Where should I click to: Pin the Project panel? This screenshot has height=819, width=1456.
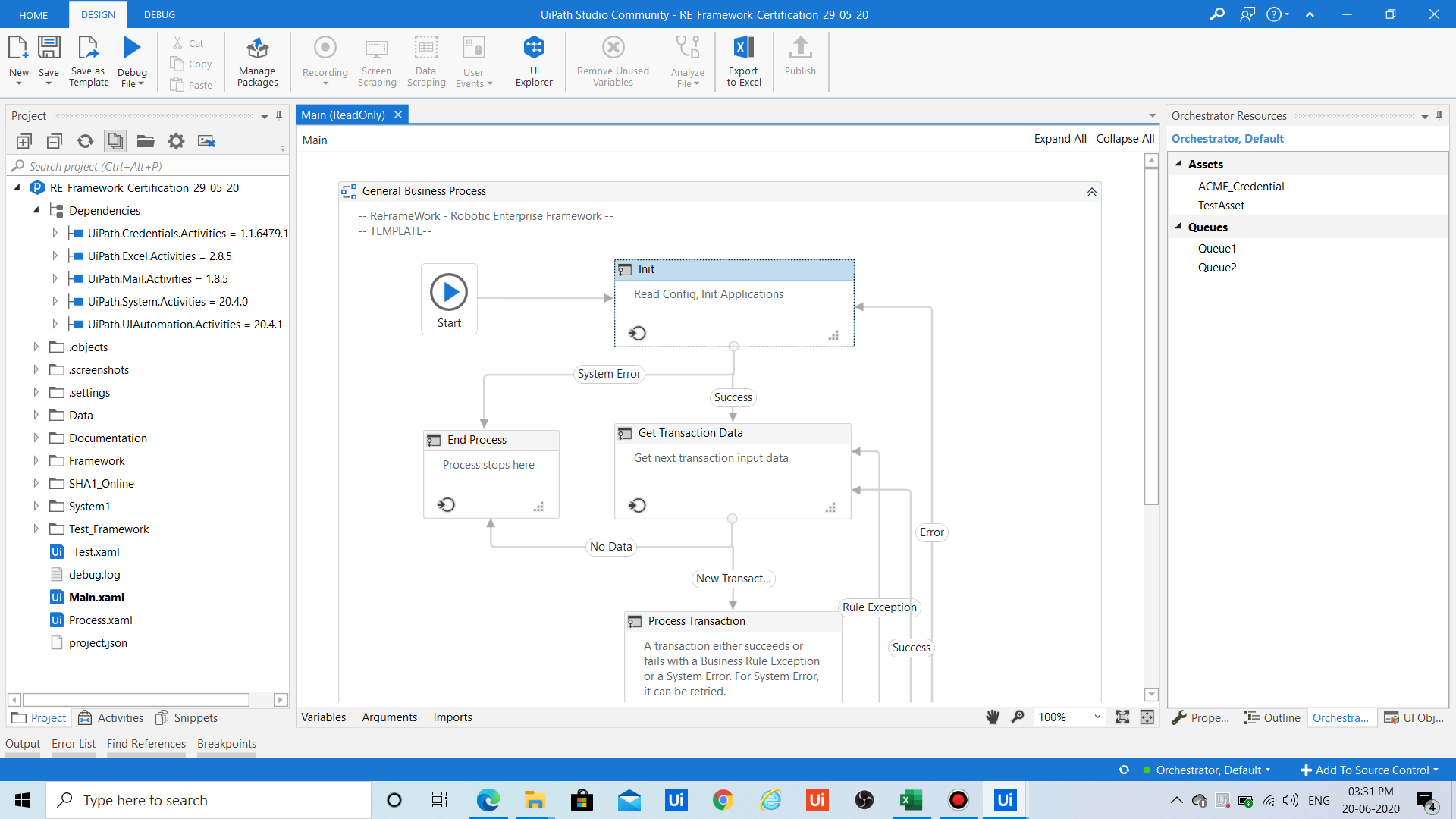click(x=279, y=115)
